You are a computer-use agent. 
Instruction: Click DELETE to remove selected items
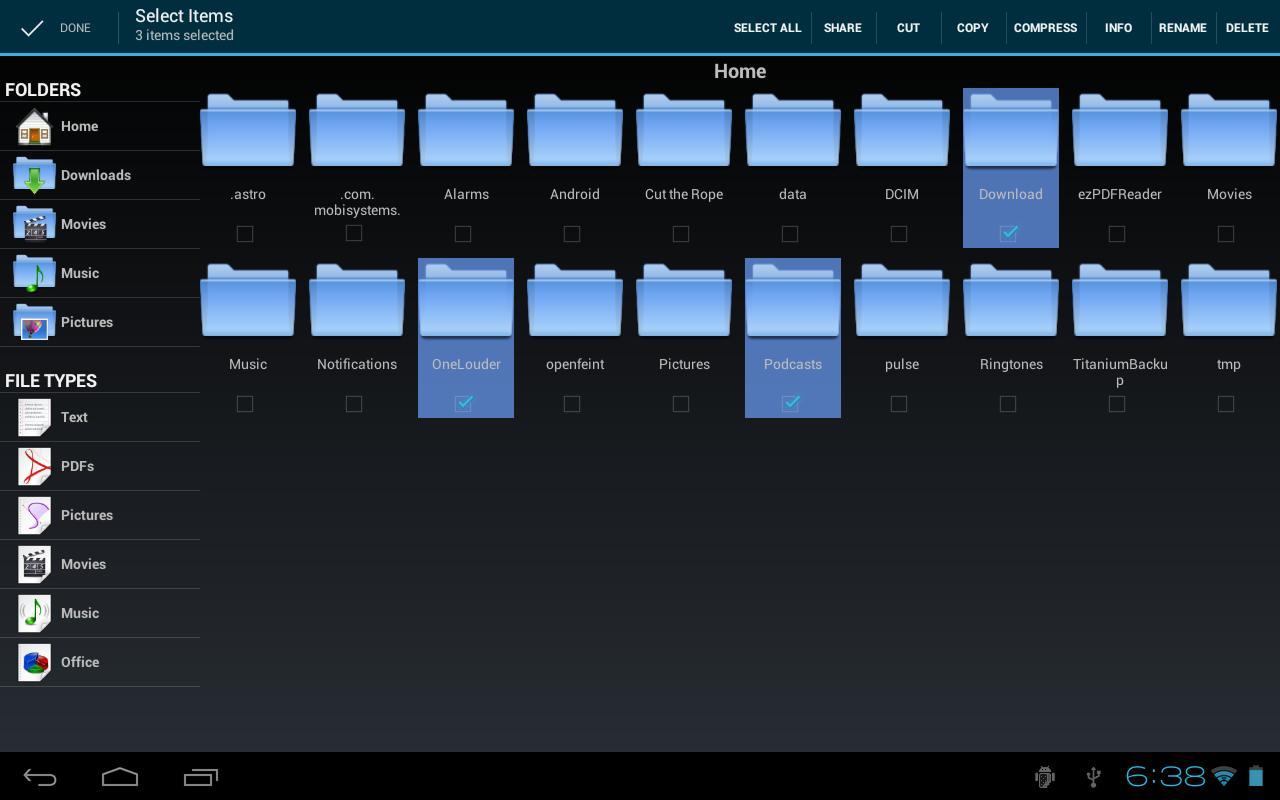click(x=1247, y=27)
